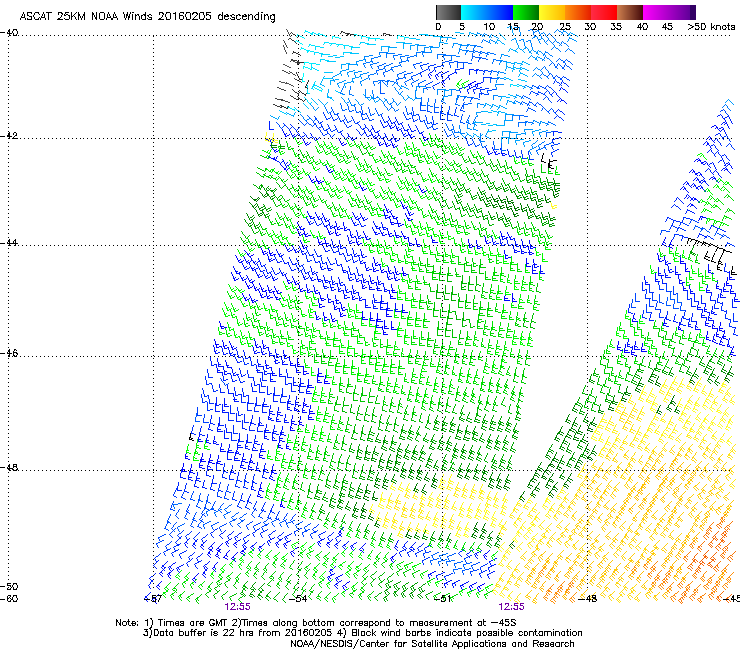Click the '-44' latitude label

coord(9,243)
